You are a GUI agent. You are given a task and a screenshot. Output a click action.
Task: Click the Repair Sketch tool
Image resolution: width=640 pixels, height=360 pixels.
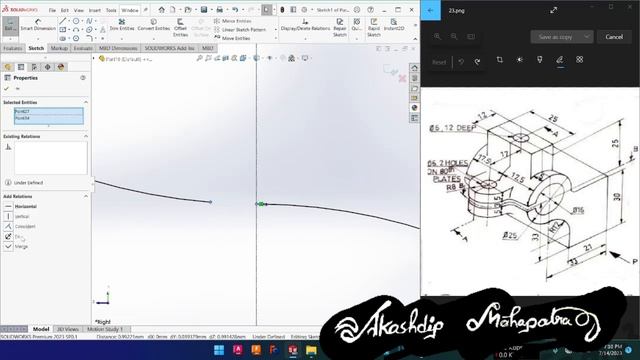340,28
